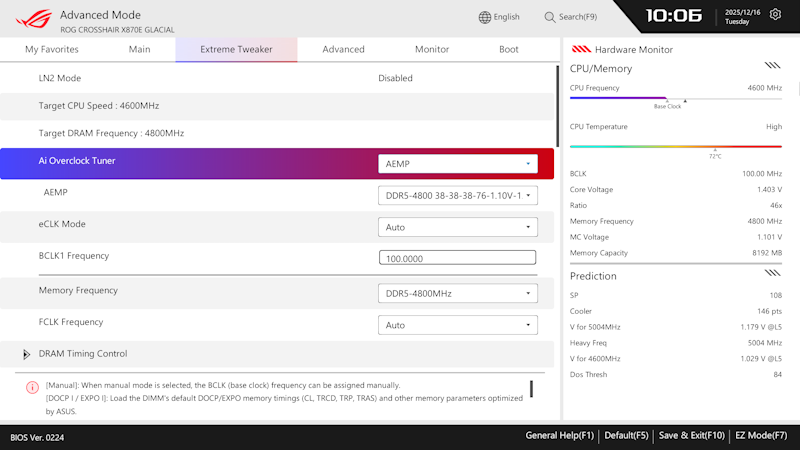Collapse the CPU/Memory section stripes icon
Screen dimensions: 800x450
[x=772, y=66]
